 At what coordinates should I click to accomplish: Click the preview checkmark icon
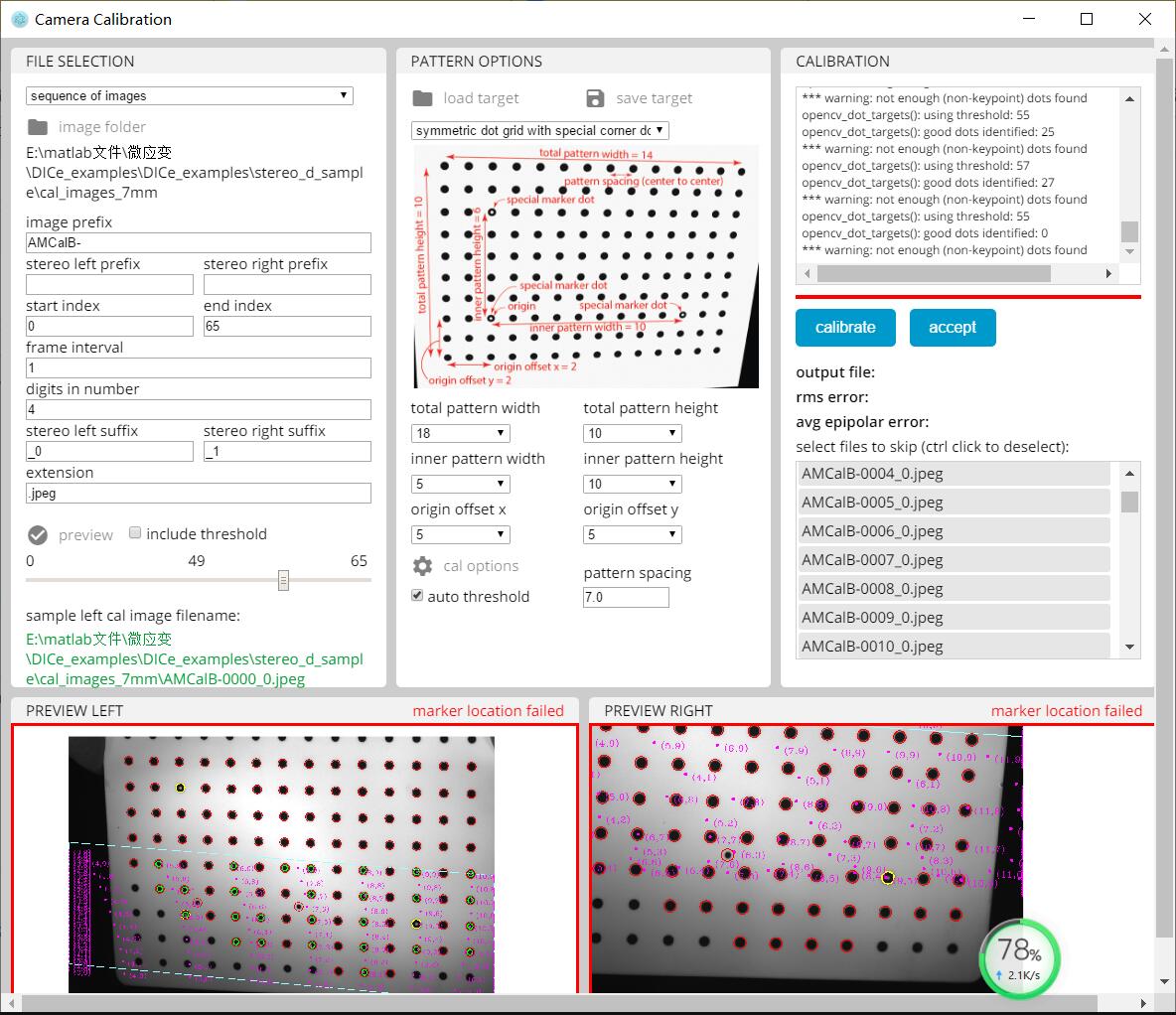[36, 534]
